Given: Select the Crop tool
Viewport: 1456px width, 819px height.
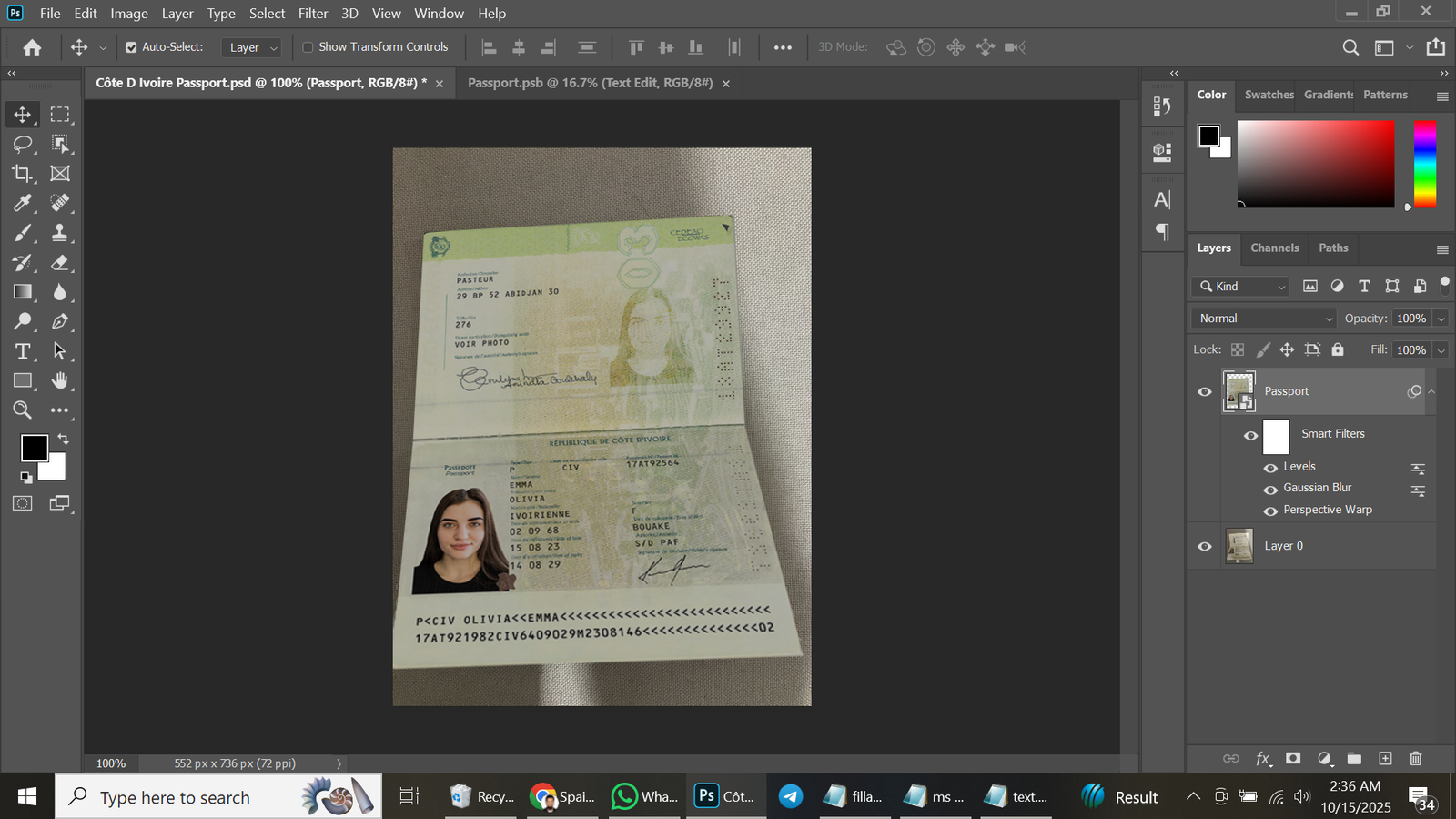Looking at the screenshot, I should pos(23,173).
